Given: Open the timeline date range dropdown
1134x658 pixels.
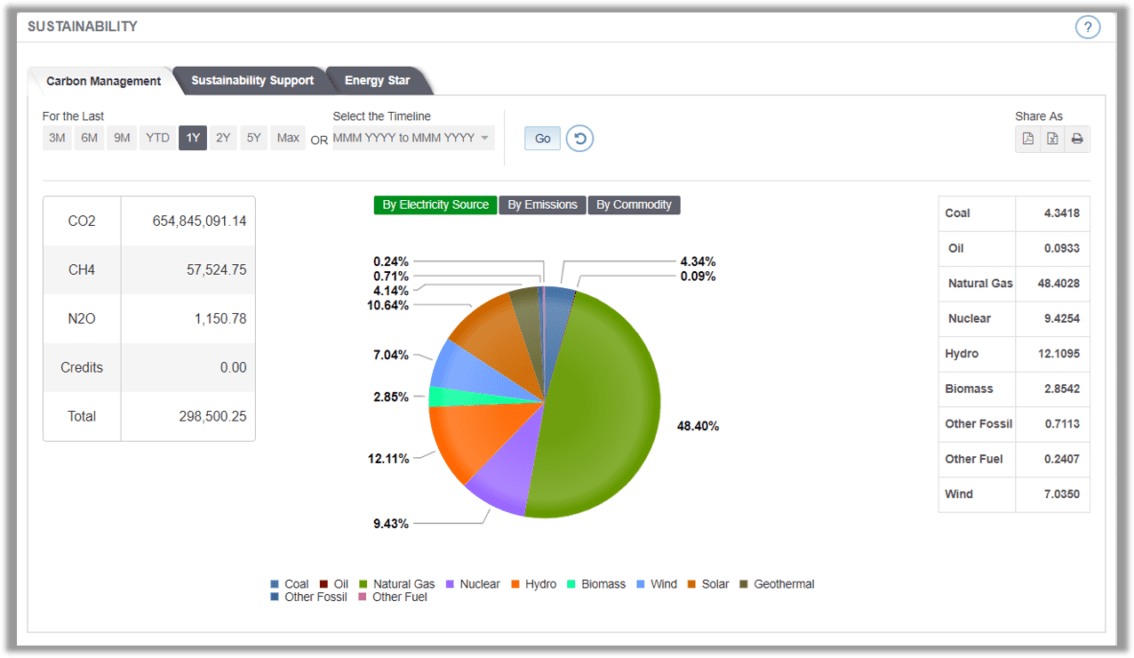Looking at the screenshot, I should 413,138.
